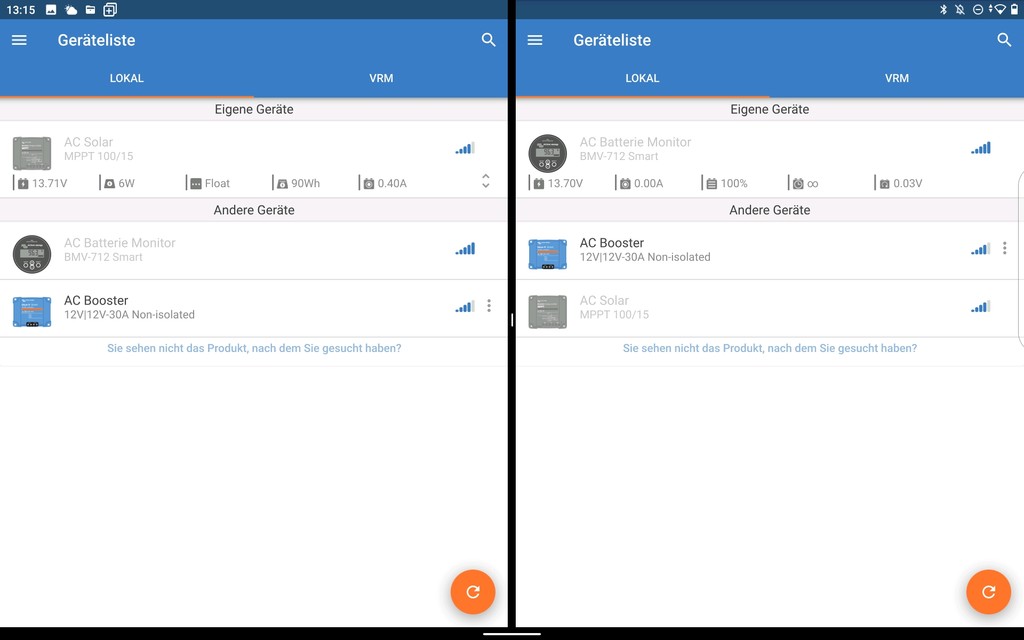The height and width of the screenshot is (640, 1024).
Task: Tap AC Booster device image in left window
Action: (32, 312)
